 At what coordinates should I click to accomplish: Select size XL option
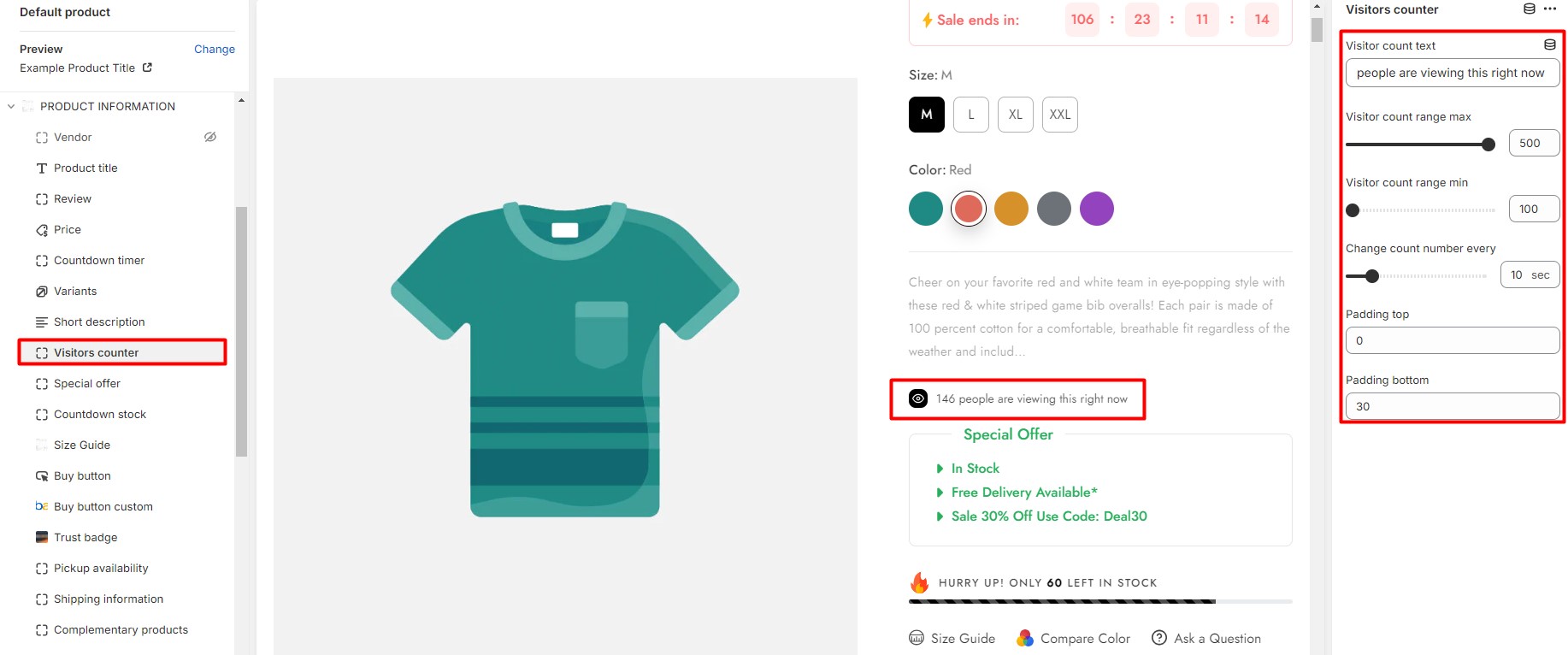pyautogui.click(x=1016, y=115)
